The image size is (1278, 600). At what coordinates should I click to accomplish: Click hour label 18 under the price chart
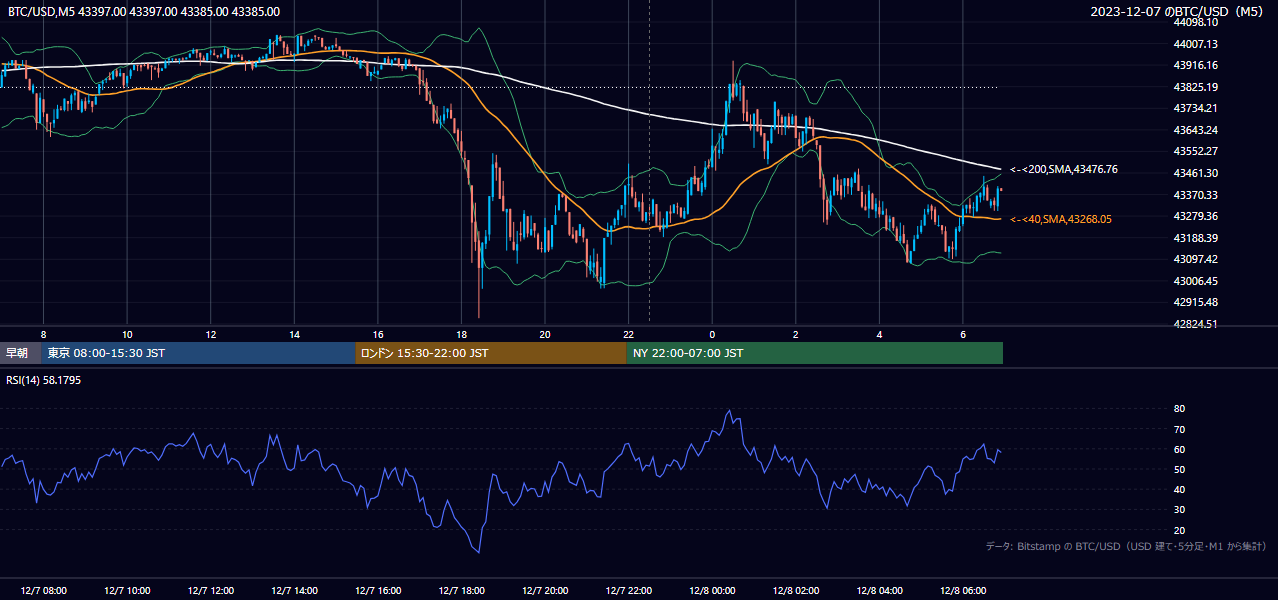461,334
